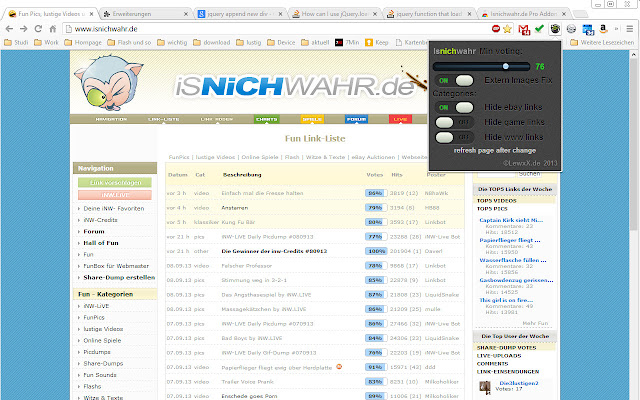Viewport: 640px width, 400px height.
Task: Bookmark this page with the star icon
Action: point(507,29)
